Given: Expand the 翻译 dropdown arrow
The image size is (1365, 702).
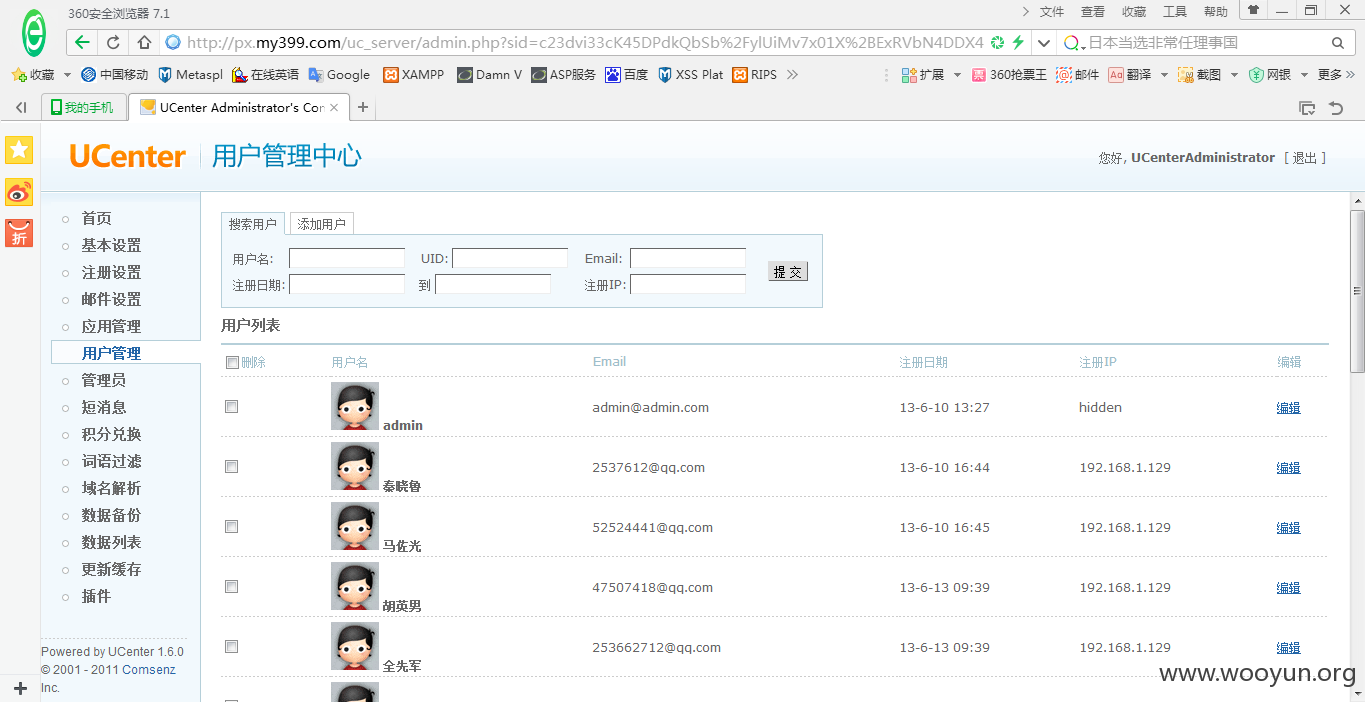Looking at the screenshot, I should point(1164,75).
